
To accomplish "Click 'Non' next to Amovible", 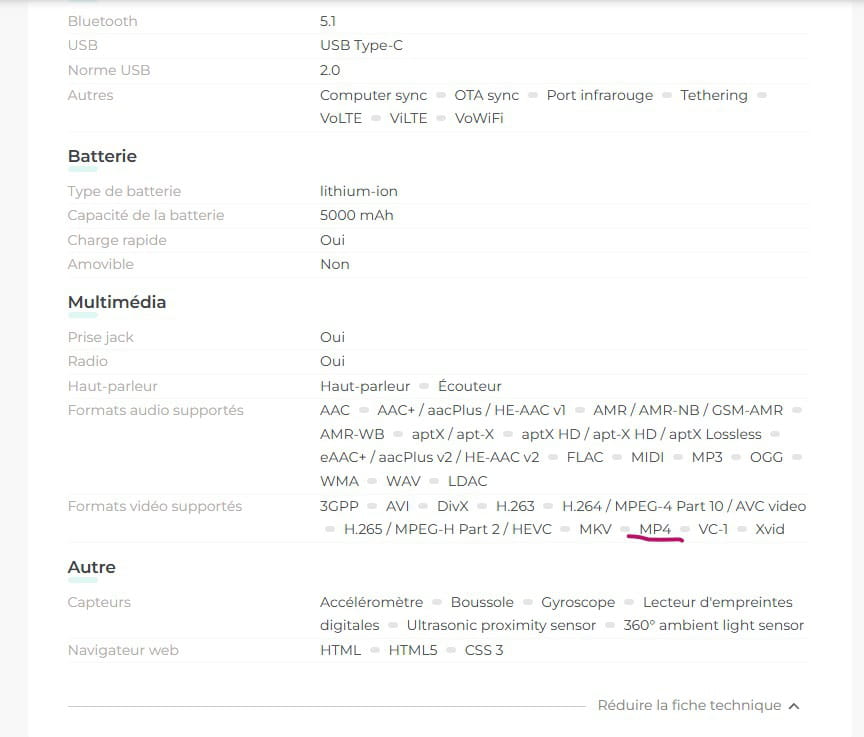I will (334, 264).
